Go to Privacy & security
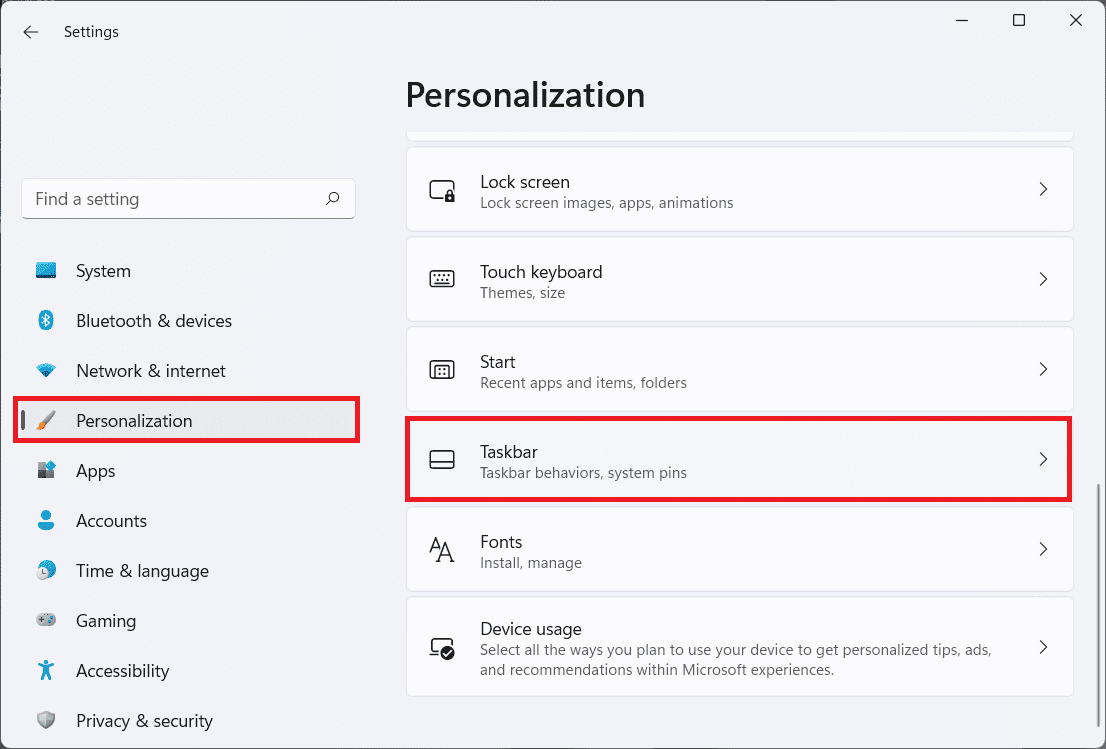1106x749 pixels. tap(188, 721)
